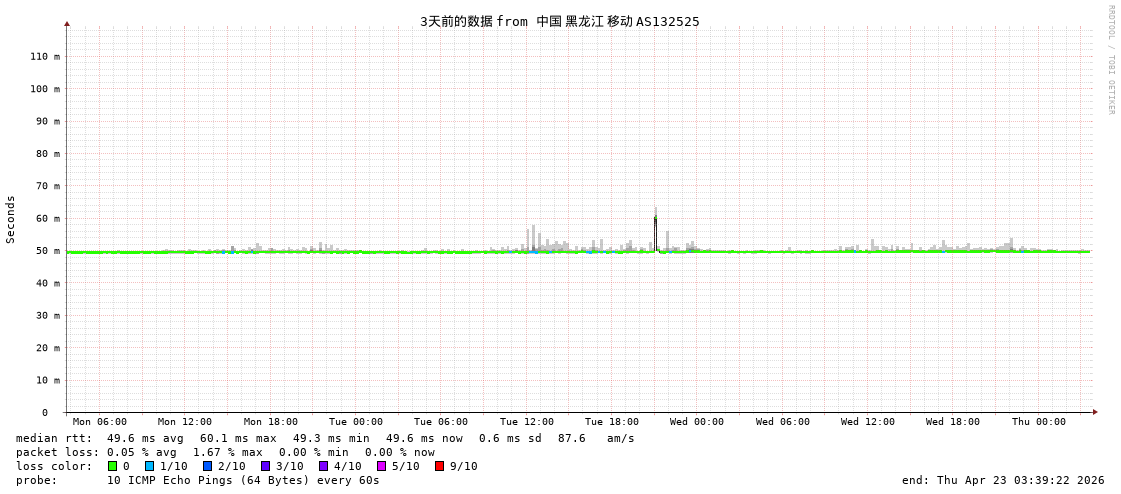1121x494 pixels.
Task: Click the 110 m y-axis label
Action: [45, 57]
